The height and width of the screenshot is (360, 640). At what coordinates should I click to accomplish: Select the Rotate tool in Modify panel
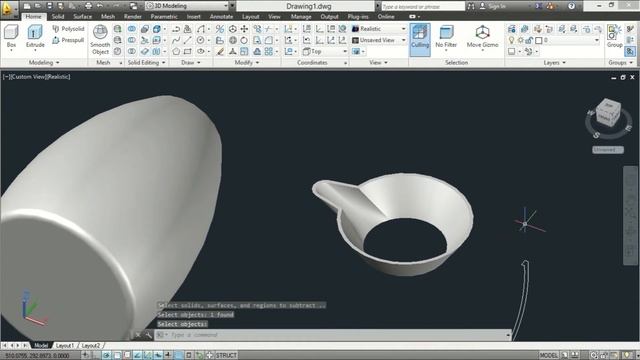coord(244,40)
